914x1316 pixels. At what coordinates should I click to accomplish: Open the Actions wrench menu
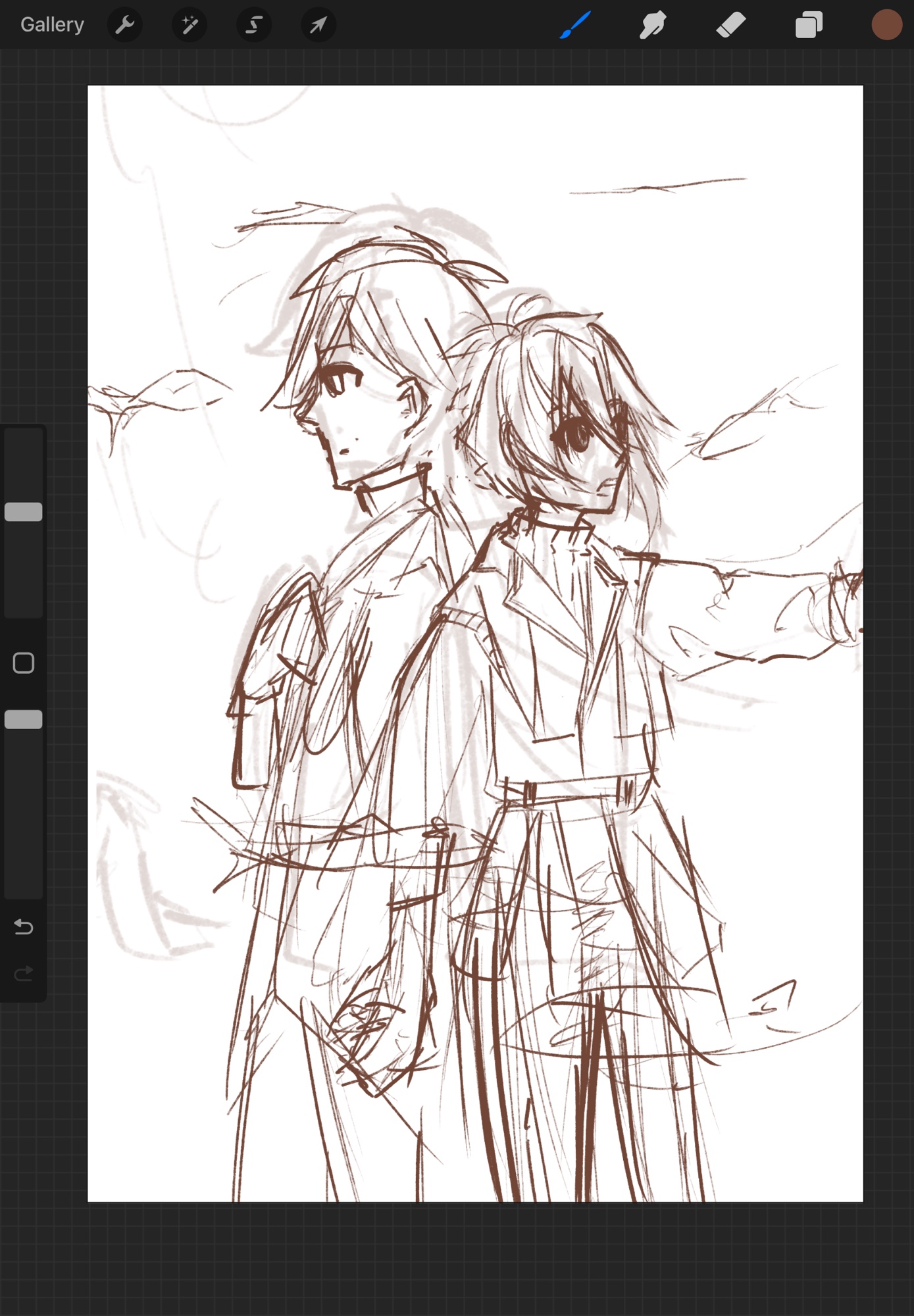point(124,25)
